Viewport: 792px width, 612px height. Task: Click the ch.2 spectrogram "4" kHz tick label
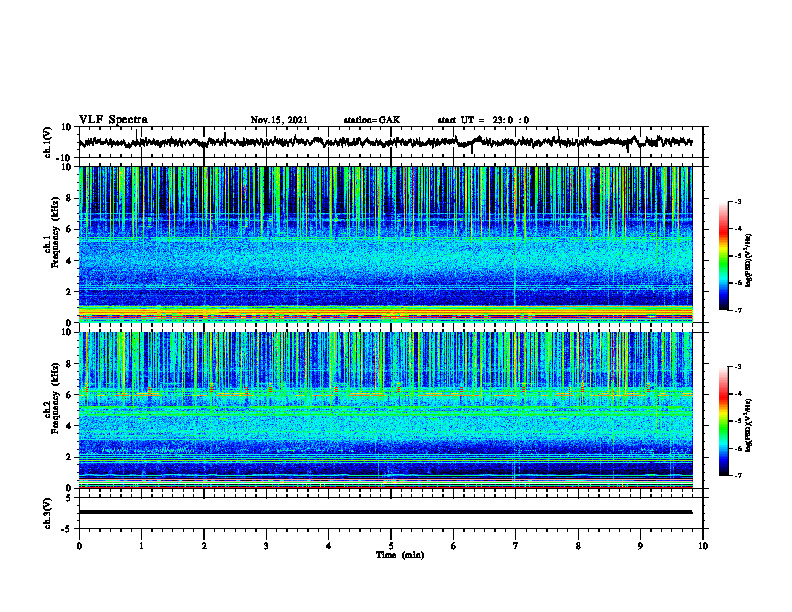[x=70, y=426]
